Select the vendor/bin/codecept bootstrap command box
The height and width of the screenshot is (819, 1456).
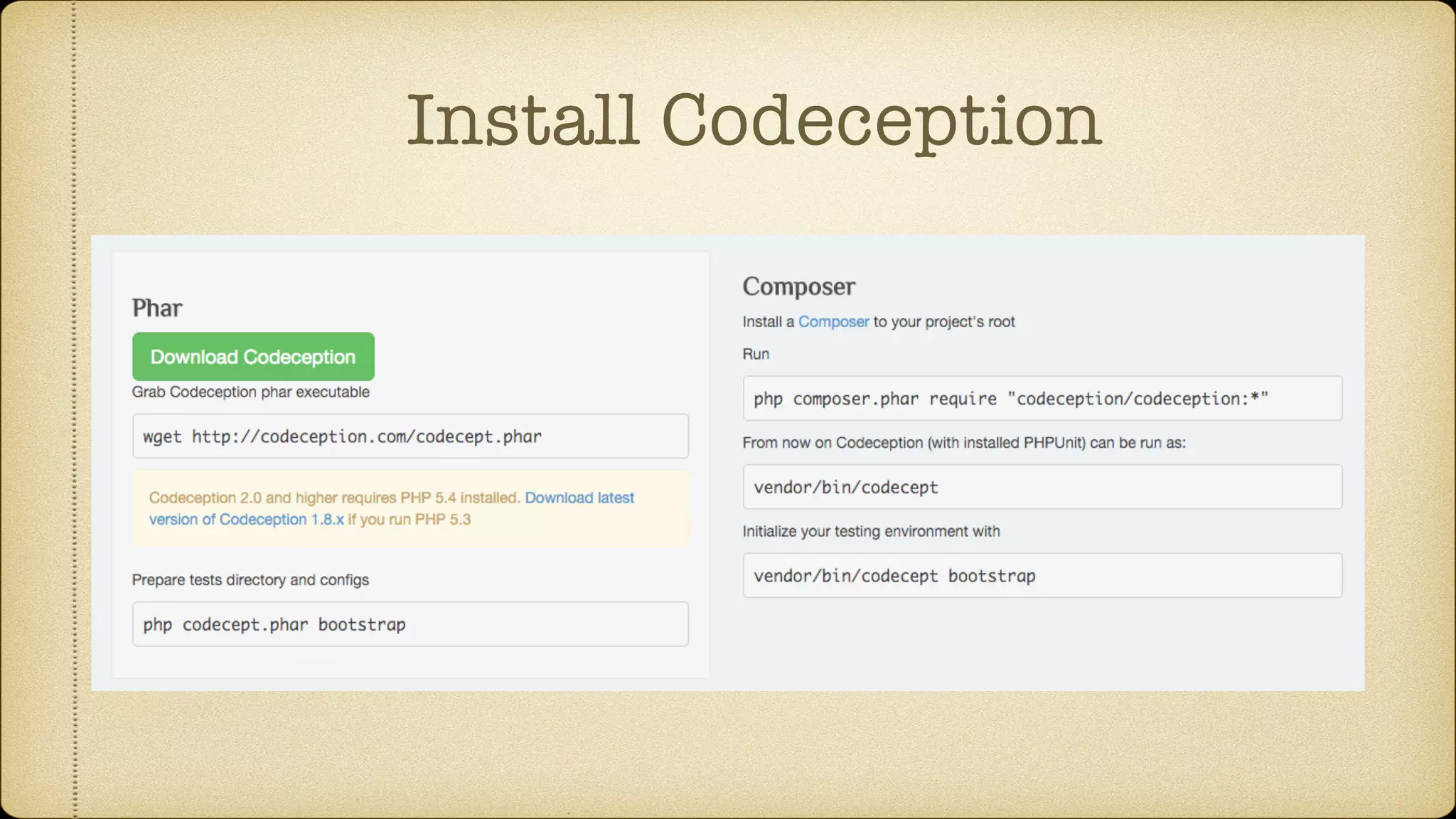coord(1042,576)
